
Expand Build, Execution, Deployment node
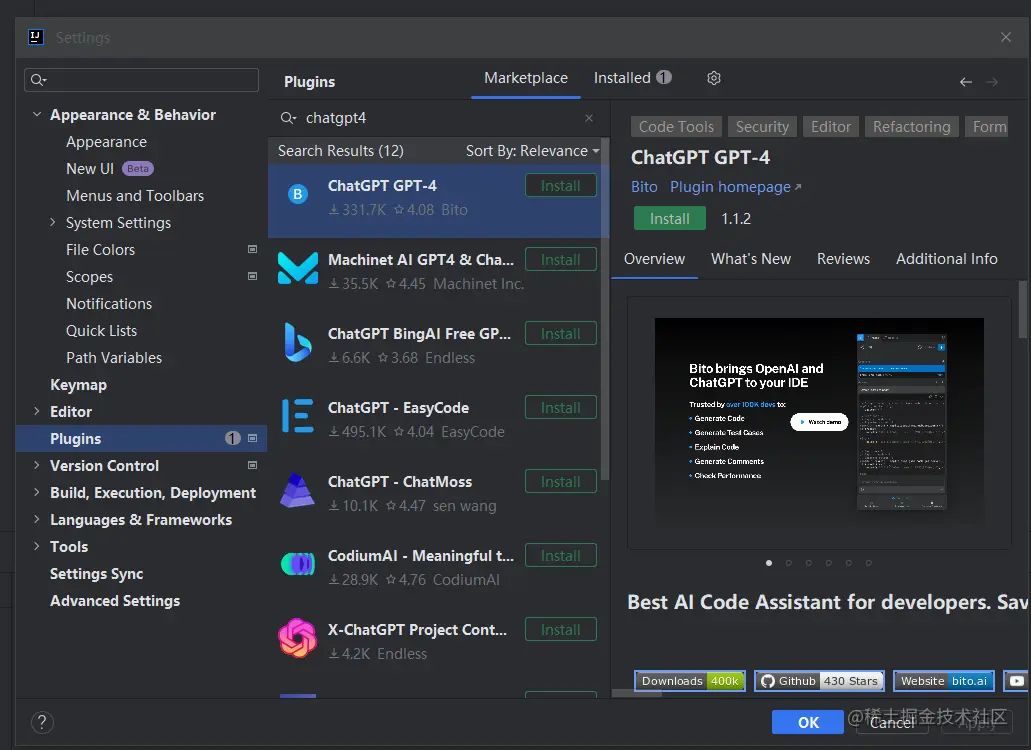click(37, 492)
